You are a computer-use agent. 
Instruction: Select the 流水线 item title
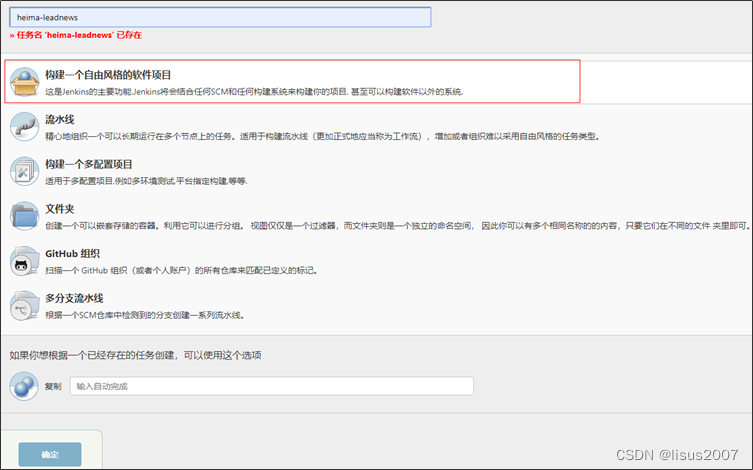(60, 120)
